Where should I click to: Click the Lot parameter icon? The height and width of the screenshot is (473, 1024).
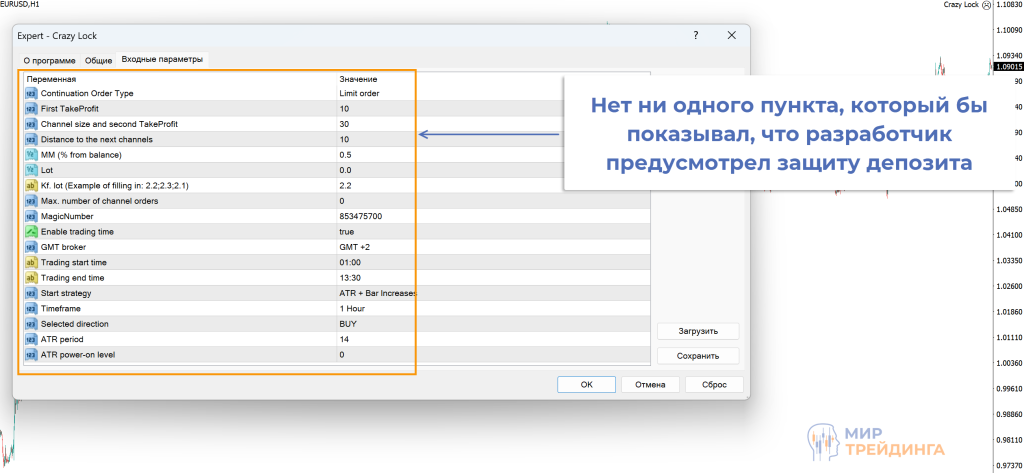(31, 170)
